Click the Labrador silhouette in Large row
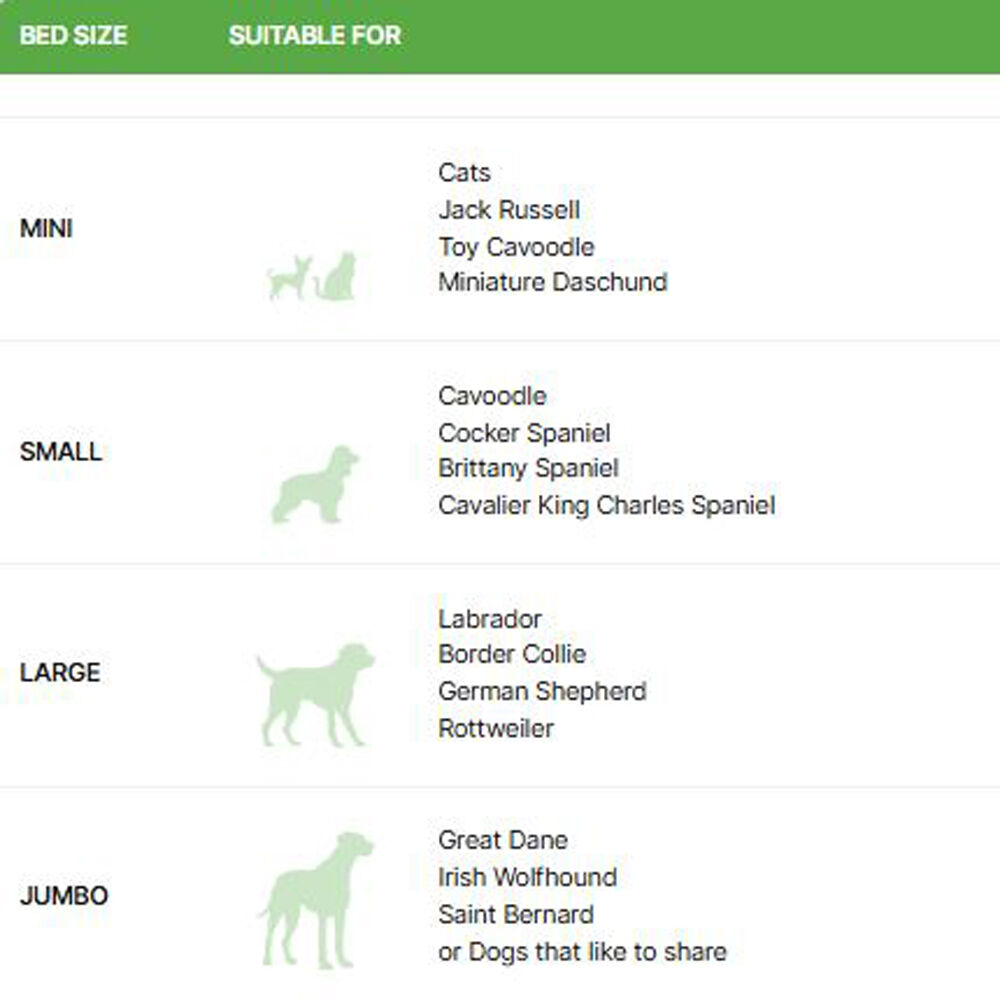Viewport: 1000px width, 1000px height. tap(315, 694)
